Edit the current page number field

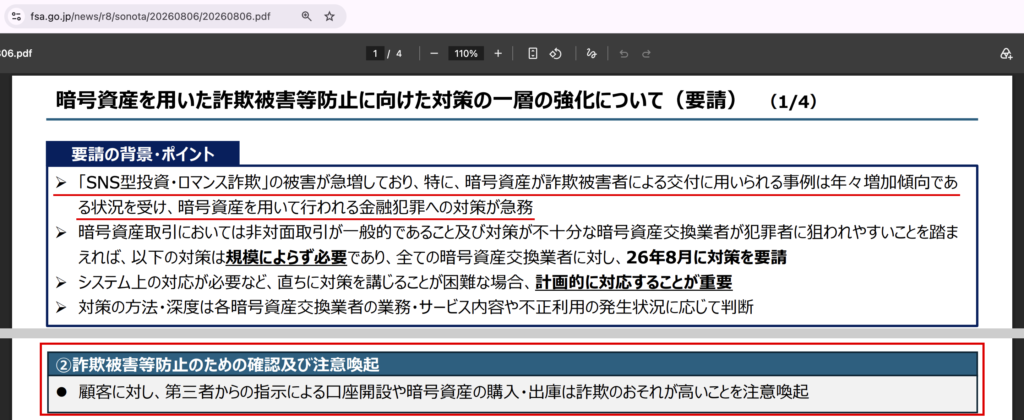[x=374, y=54]
